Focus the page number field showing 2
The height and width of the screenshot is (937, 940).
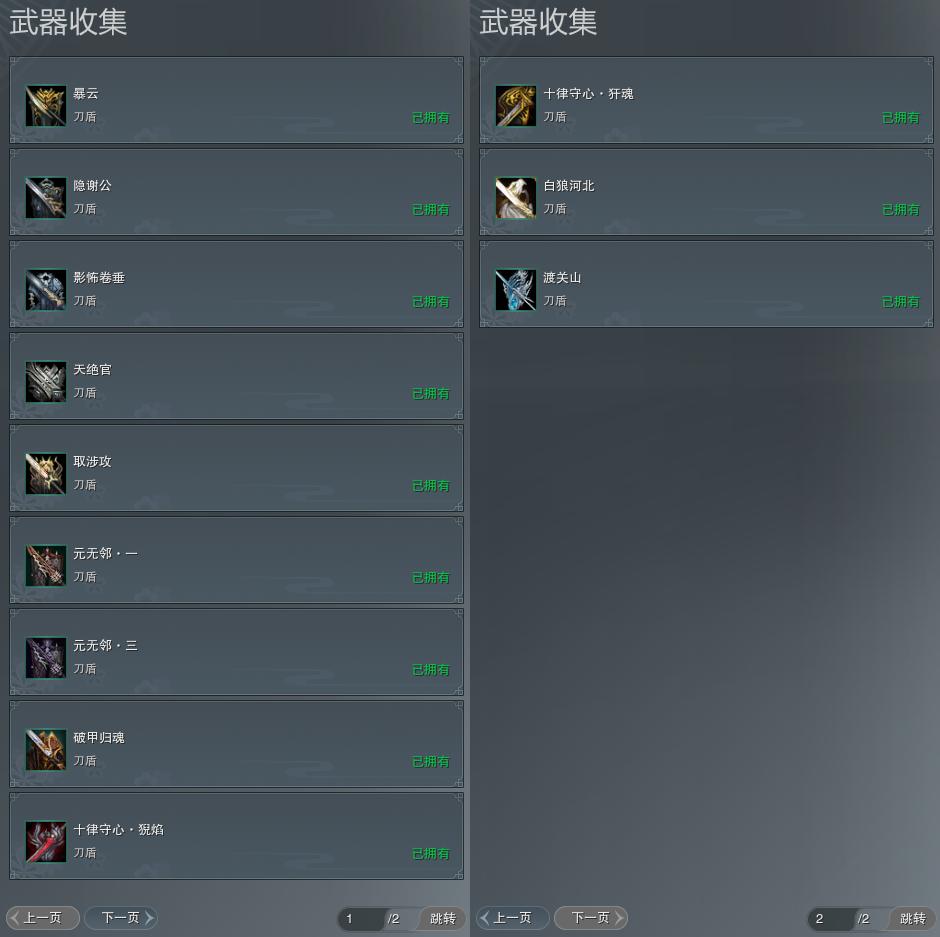point(831,918)
